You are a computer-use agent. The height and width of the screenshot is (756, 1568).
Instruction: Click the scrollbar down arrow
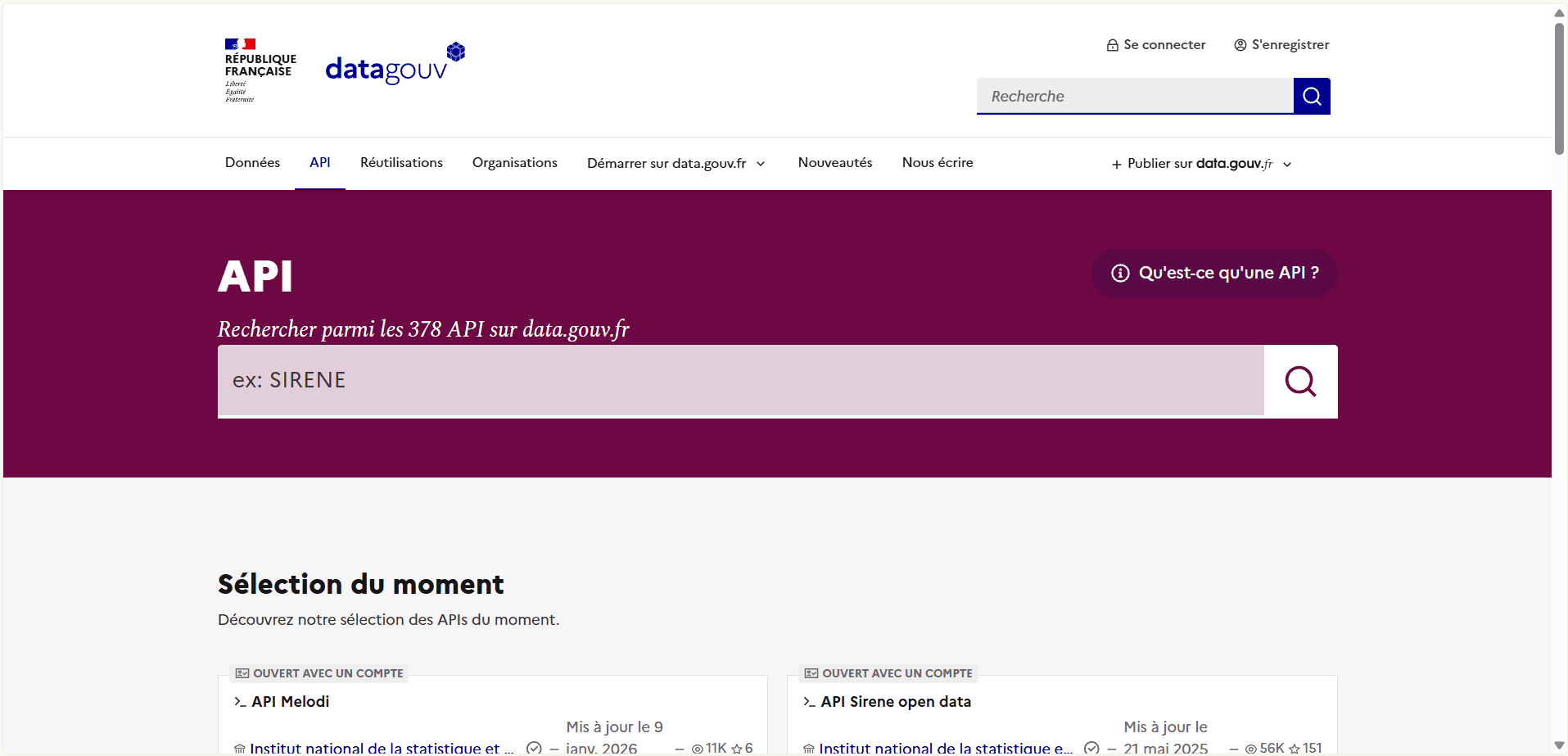[1560, 746]
